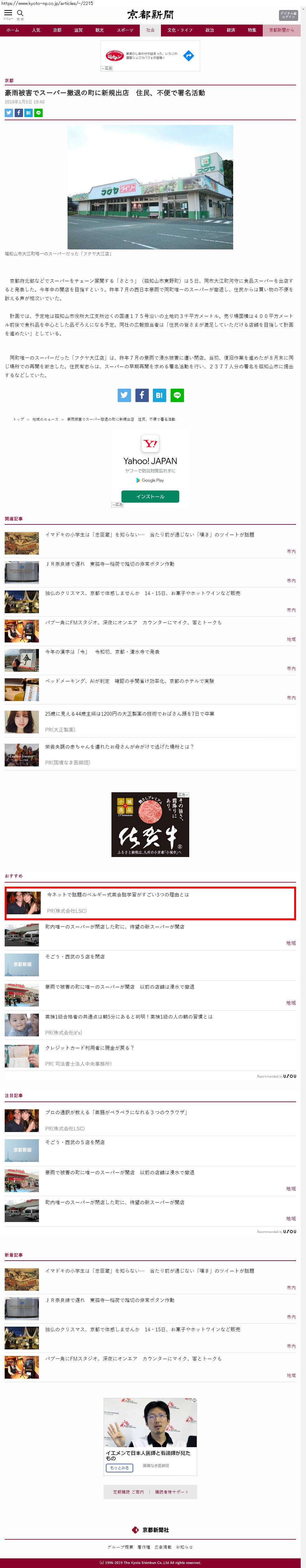The width and height of the screenshot is (306, 1568).
Task: Click the blue direction arrow icon in top ad
Action: point(189,55)
